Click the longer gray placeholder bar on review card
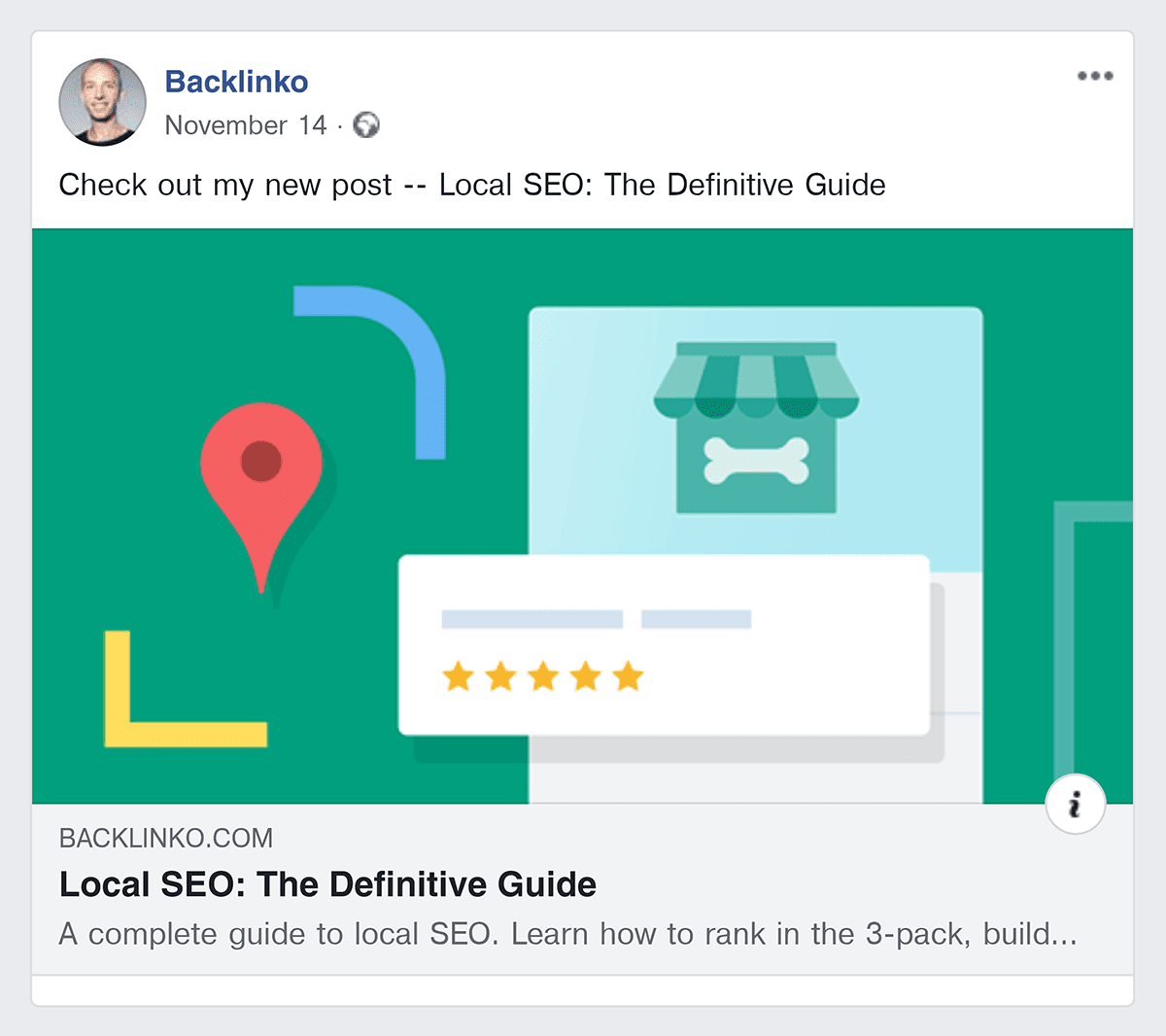Viewport: 1166px width, 1036px height. (x=532, y=619)
